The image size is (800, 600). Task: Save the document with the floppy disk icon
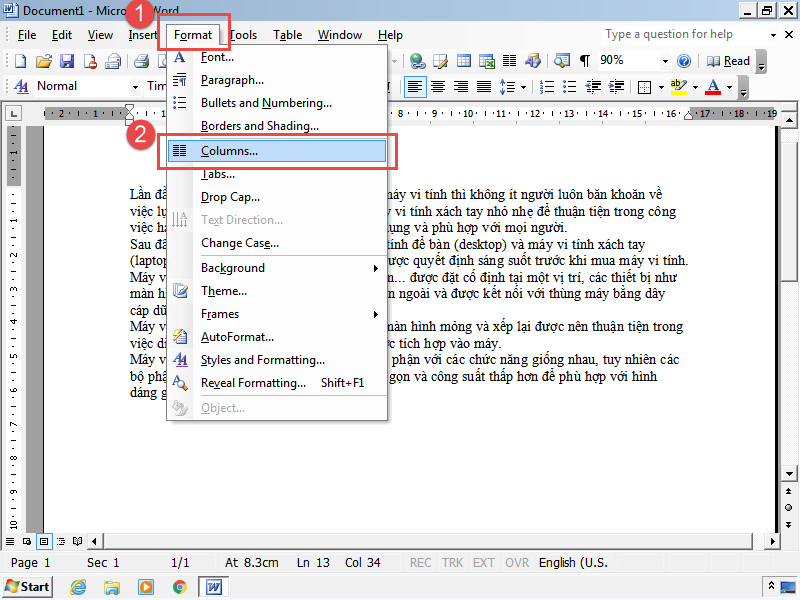(x=67, y=61)
